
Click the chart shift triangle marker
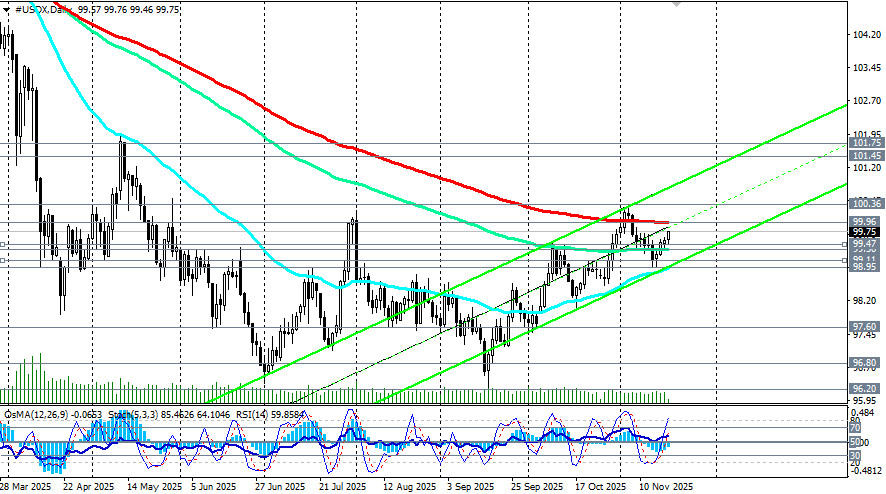click(x=676, y=4)
